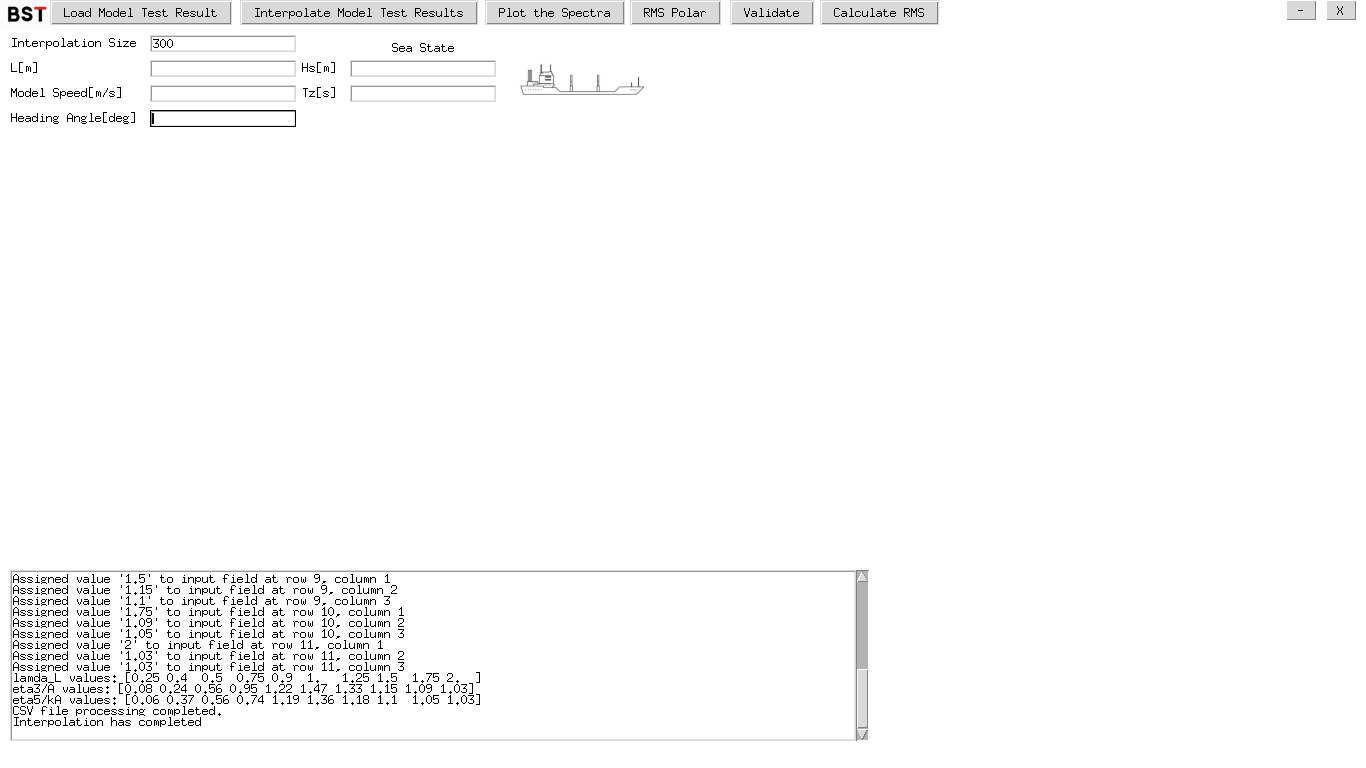The width and height of the screenshot is (1366, 768).
Task: Click the Model Speed input box
Action: coord(222,93)
